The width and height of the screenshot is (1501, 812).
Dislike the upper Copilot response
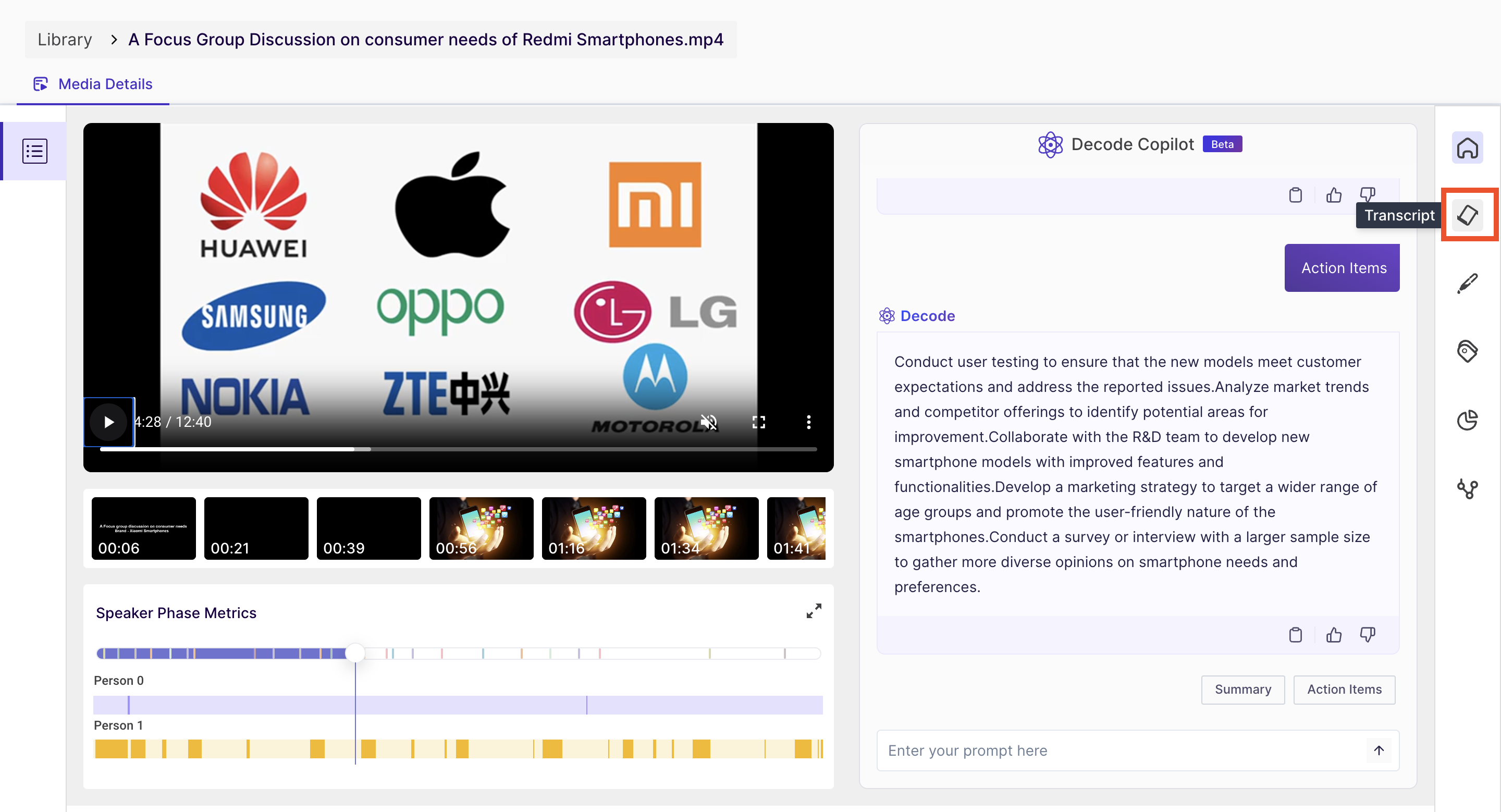pos(1367,193)
